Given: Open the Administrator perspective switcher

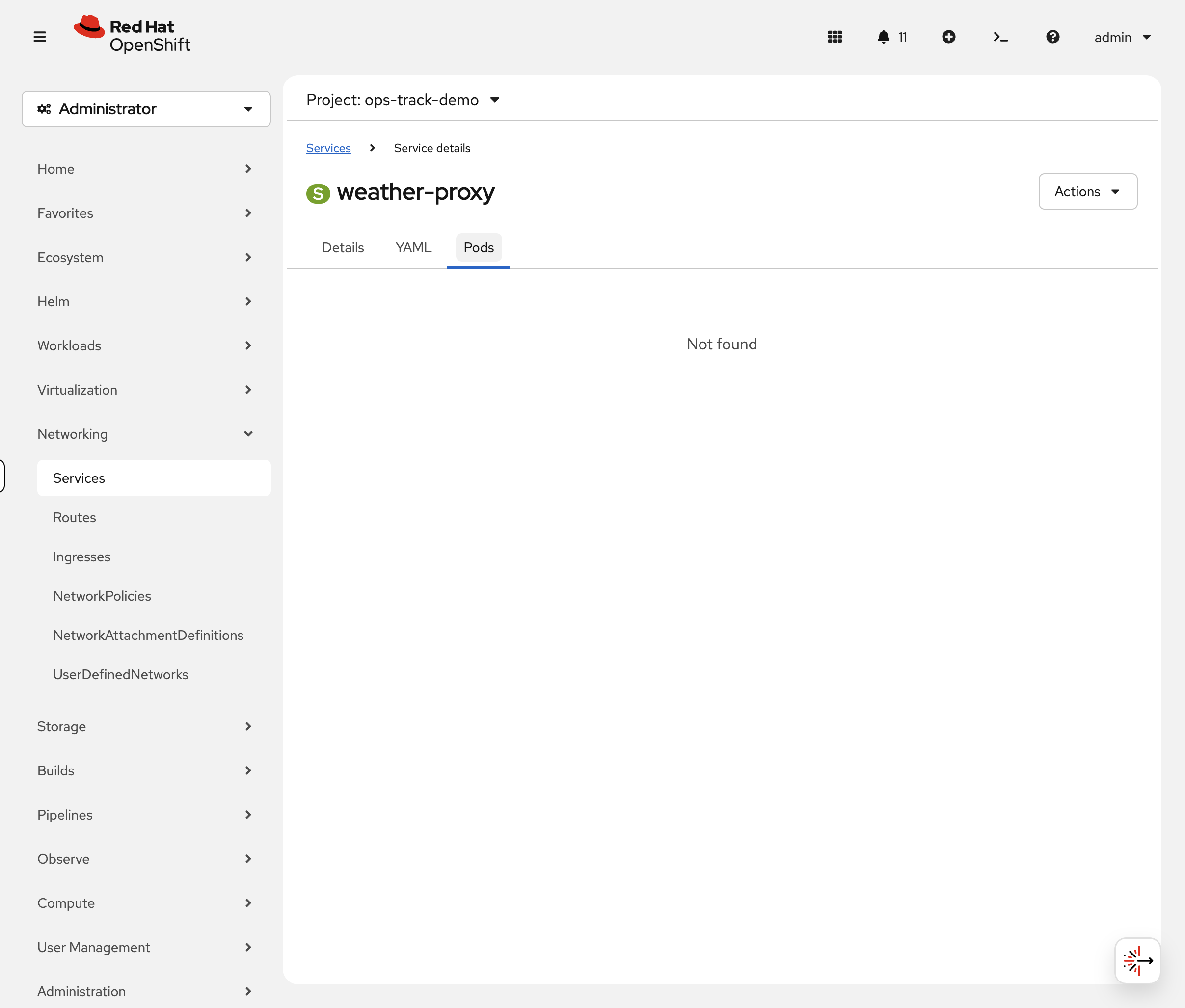Looking at the screenshot, I should 146,108.
